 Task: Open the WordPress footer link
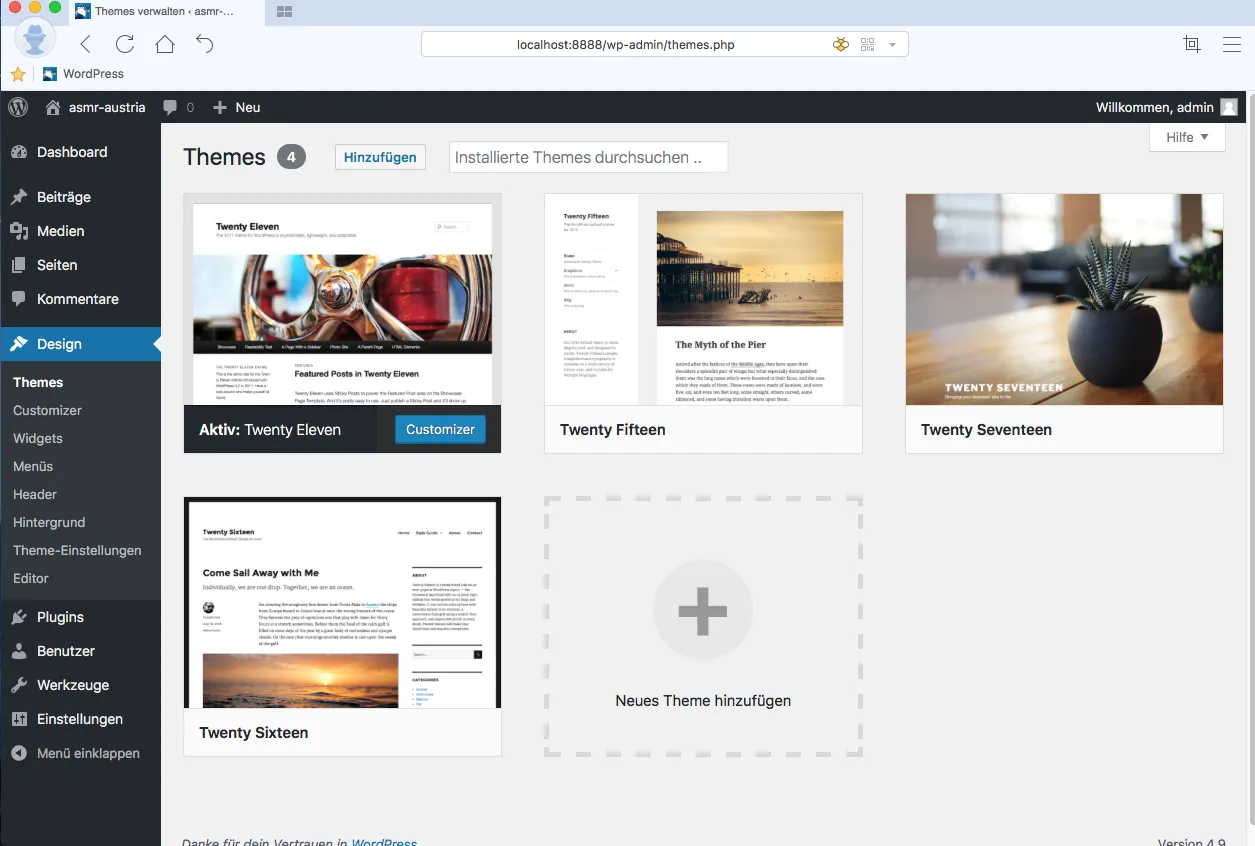pos(384,843)
